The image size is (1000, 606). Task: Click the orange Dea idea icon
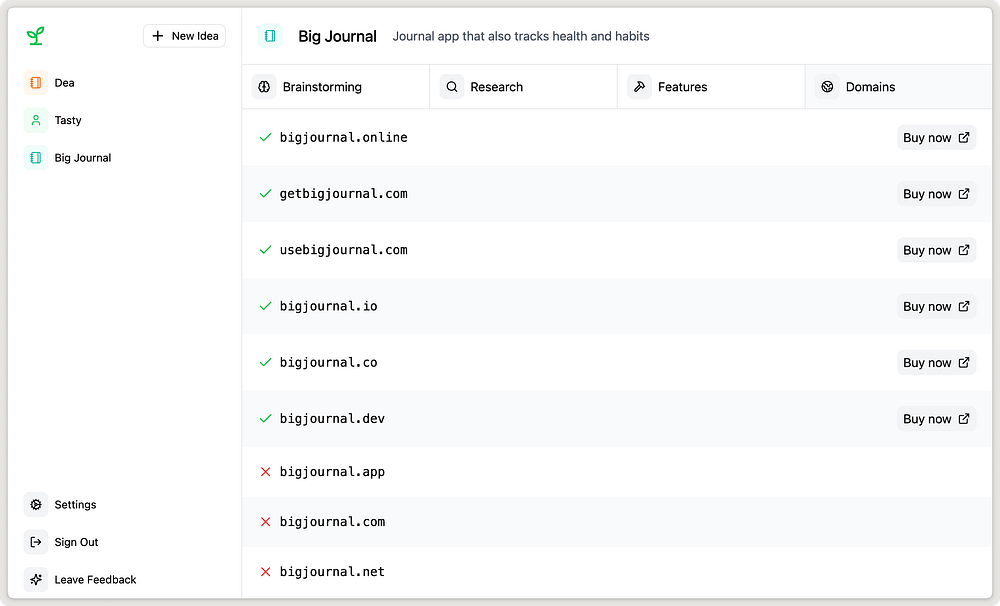(36, 83)
